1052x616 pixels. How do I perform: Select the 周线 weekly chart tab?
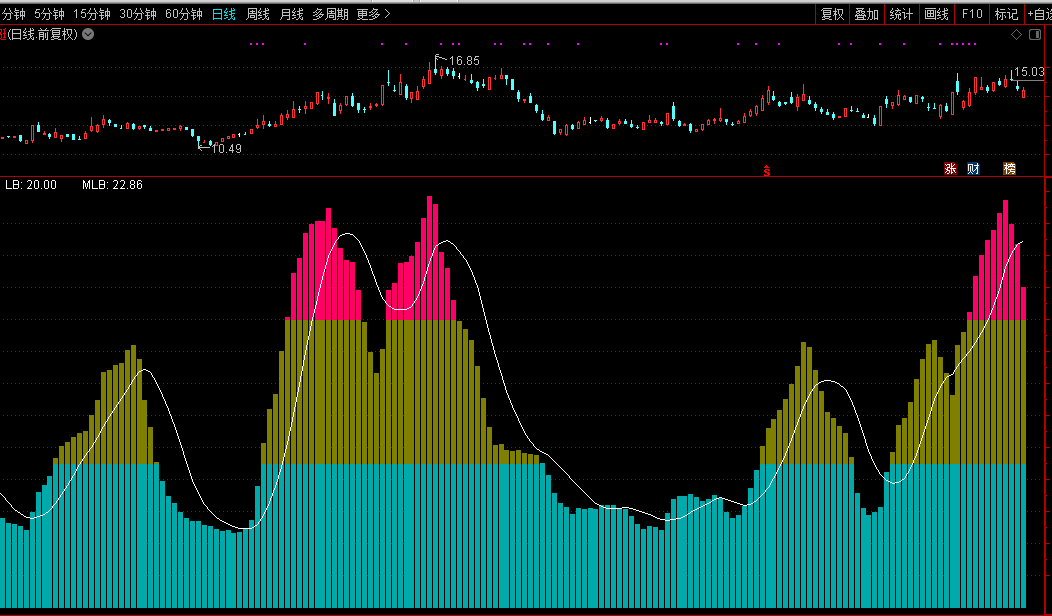tap(258, 14)
